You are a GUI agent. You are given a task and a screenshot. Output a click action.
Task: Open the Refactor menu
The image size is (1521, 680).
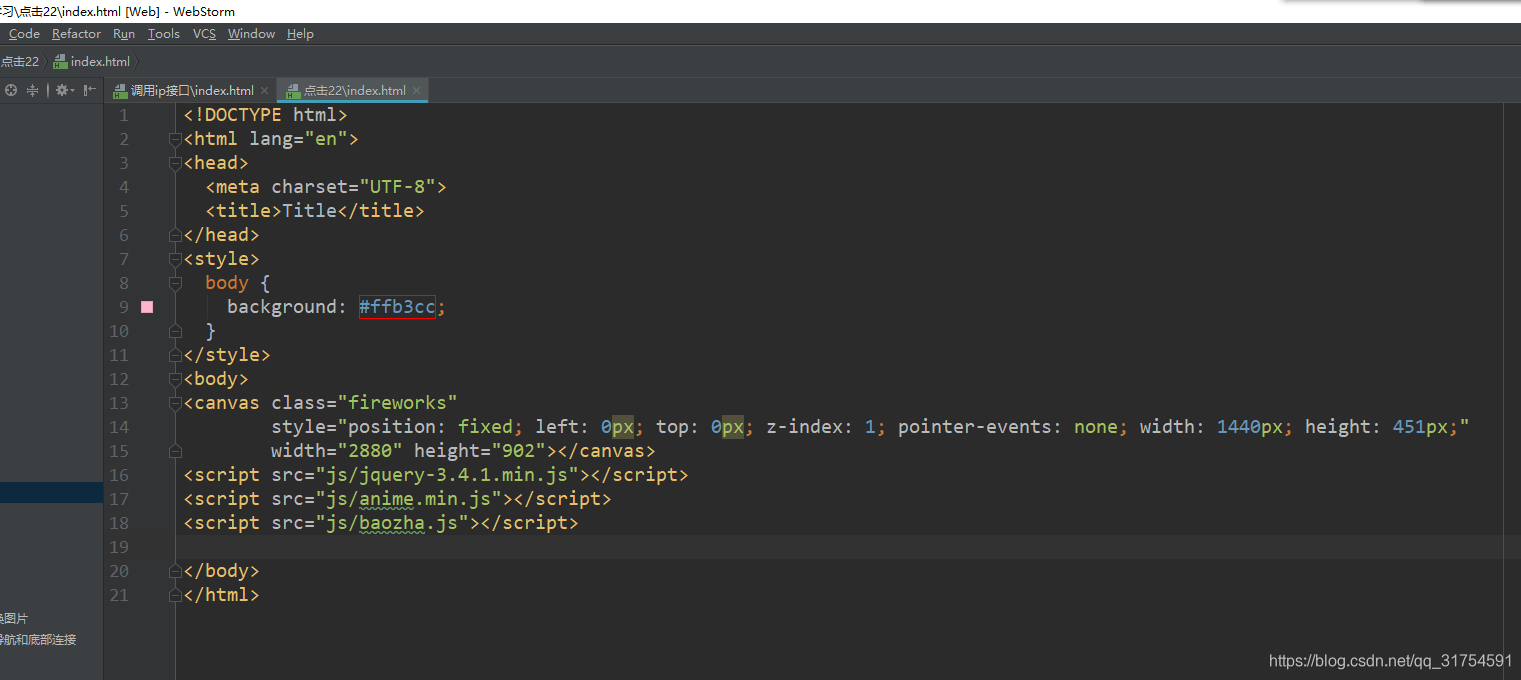coord(76,34)
